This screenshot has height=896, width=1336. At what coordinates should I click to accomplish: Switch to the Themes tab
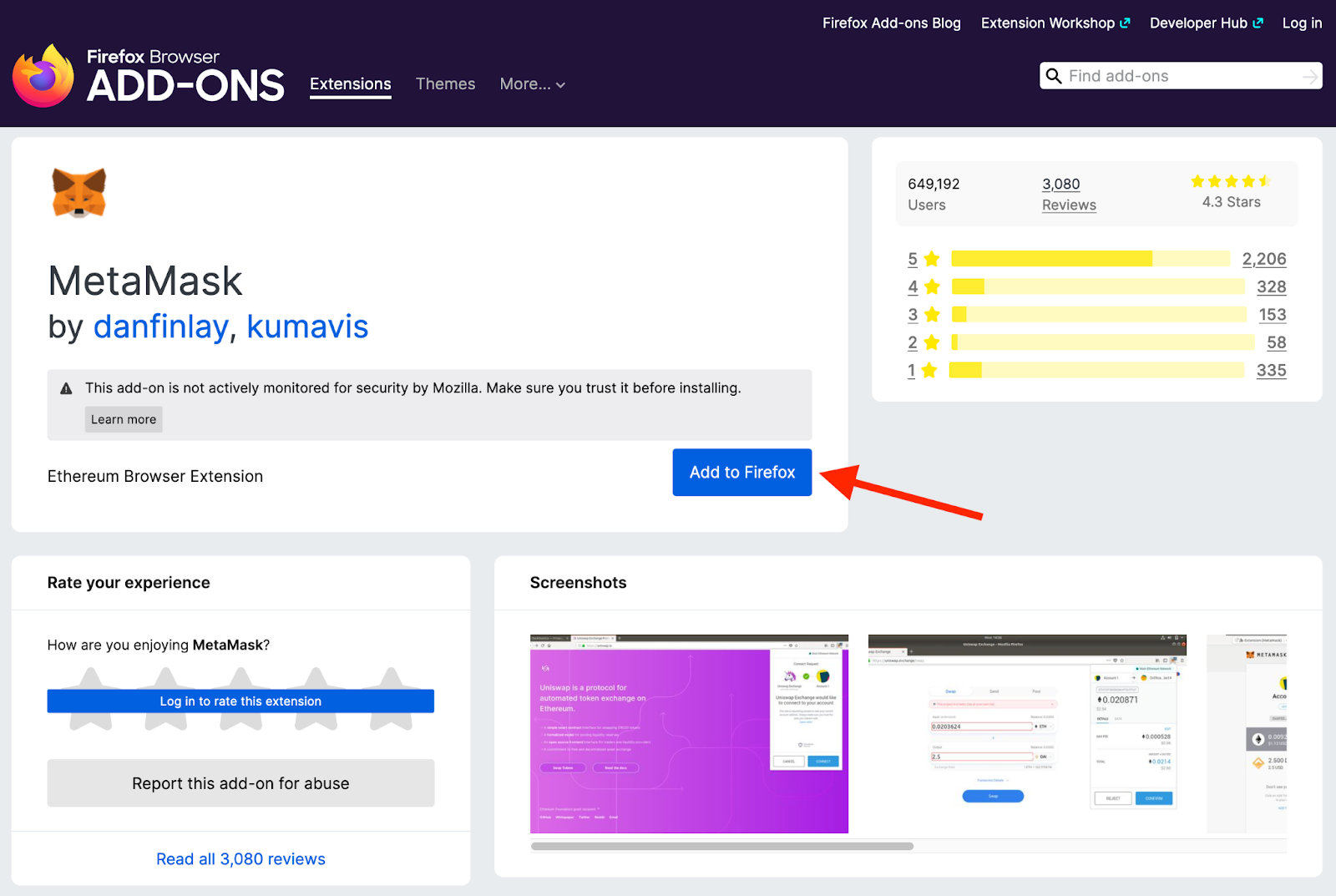pyautogui.click(x=445, y=84)
